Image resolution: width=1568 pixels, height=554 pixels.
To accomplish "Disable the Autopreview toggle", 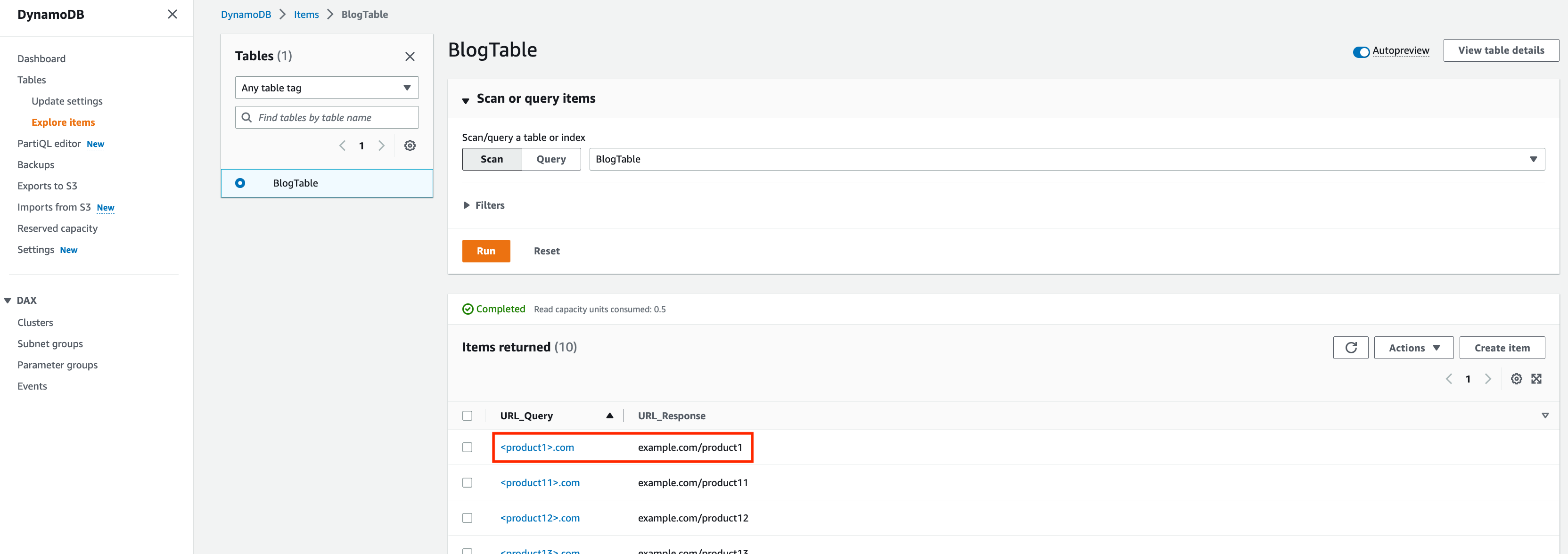I will pyautogui.click(x=1361, y=52).
